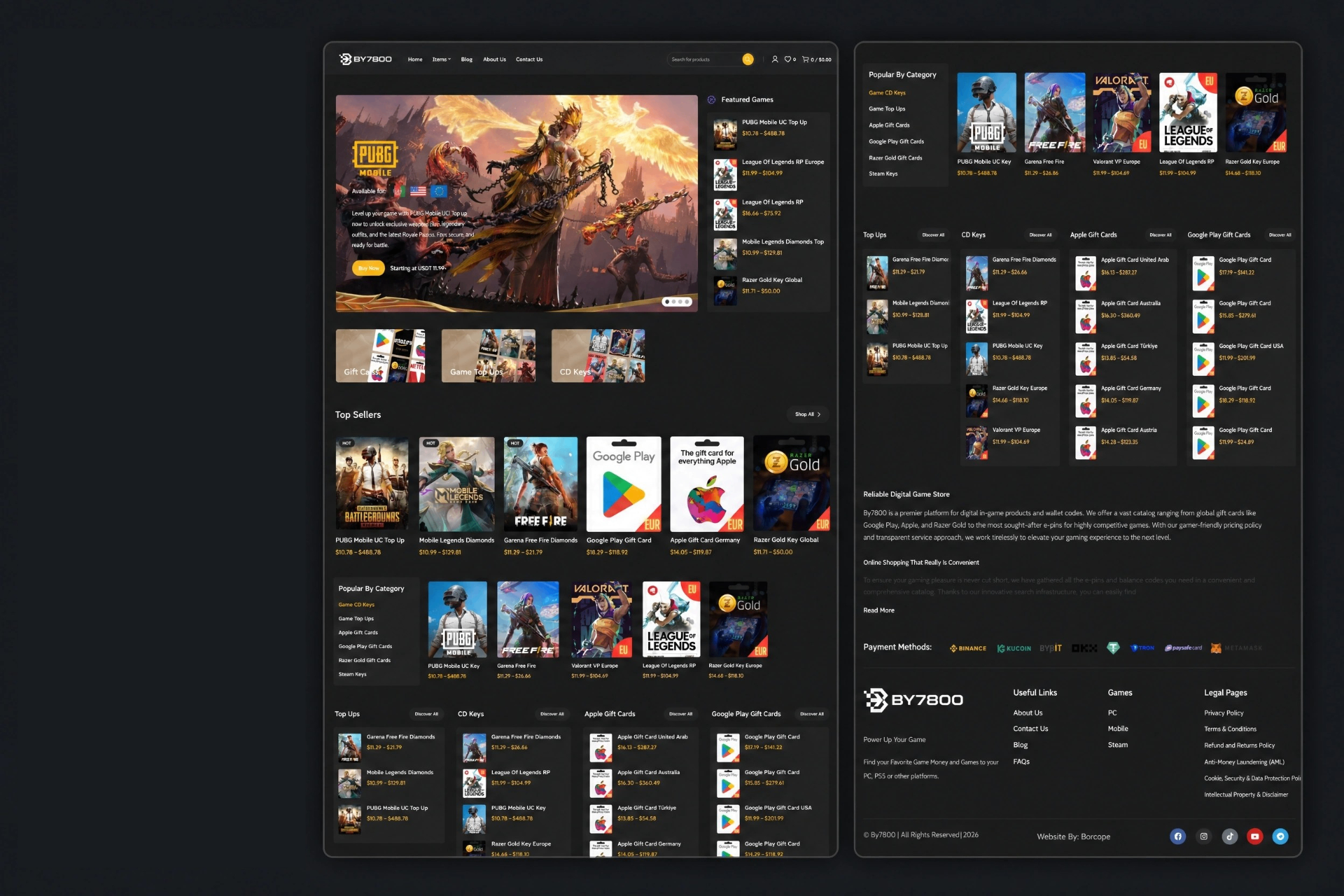
Task: Open Home in the header navigation
Action: click(x=415, y=59)
